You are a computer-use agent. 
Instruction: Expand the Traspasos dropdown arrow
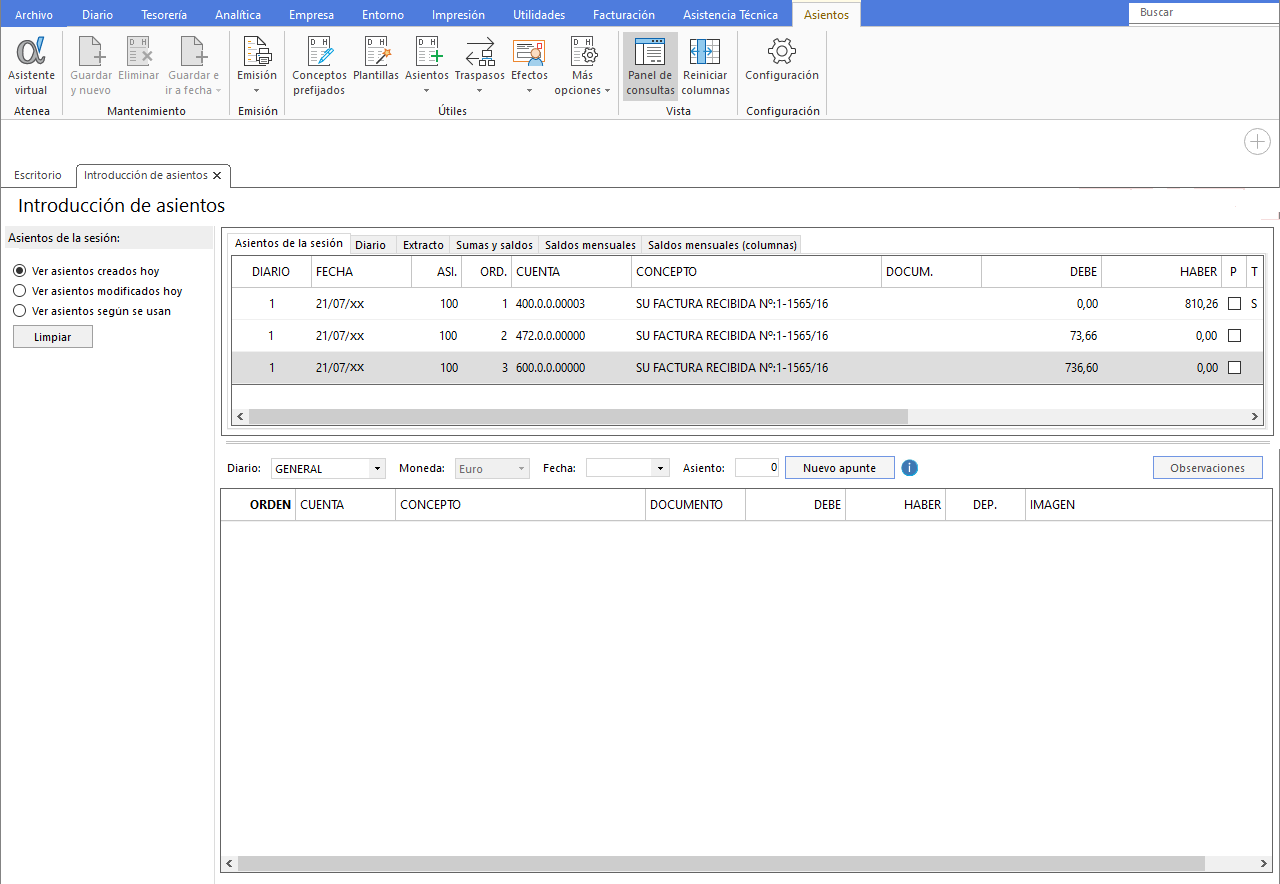pyautogui.click(x=480, y=91)
